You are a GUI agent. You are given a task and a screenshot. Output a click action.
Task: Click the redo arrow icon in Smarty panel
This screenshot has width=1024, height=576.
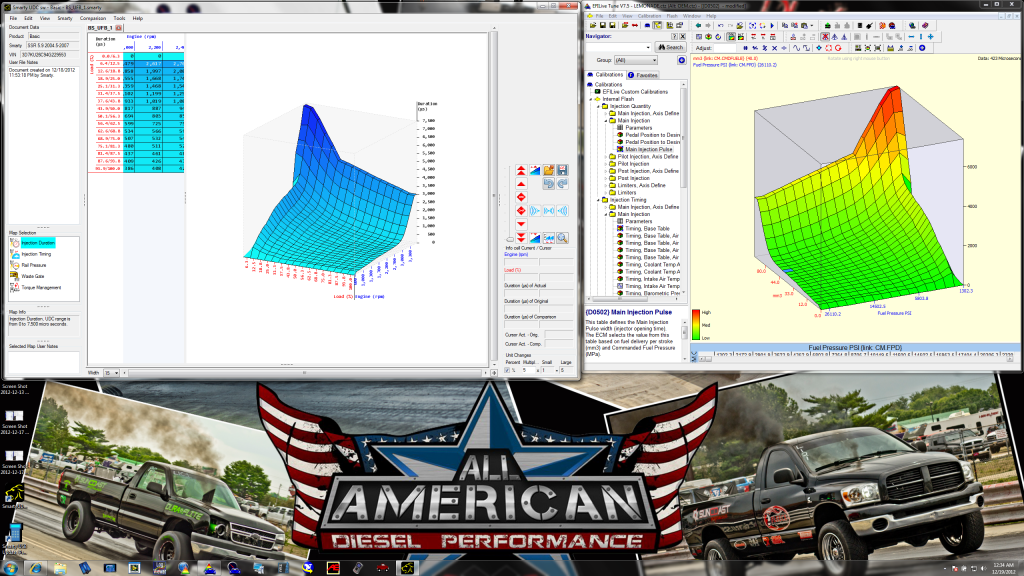click(562, 184)
